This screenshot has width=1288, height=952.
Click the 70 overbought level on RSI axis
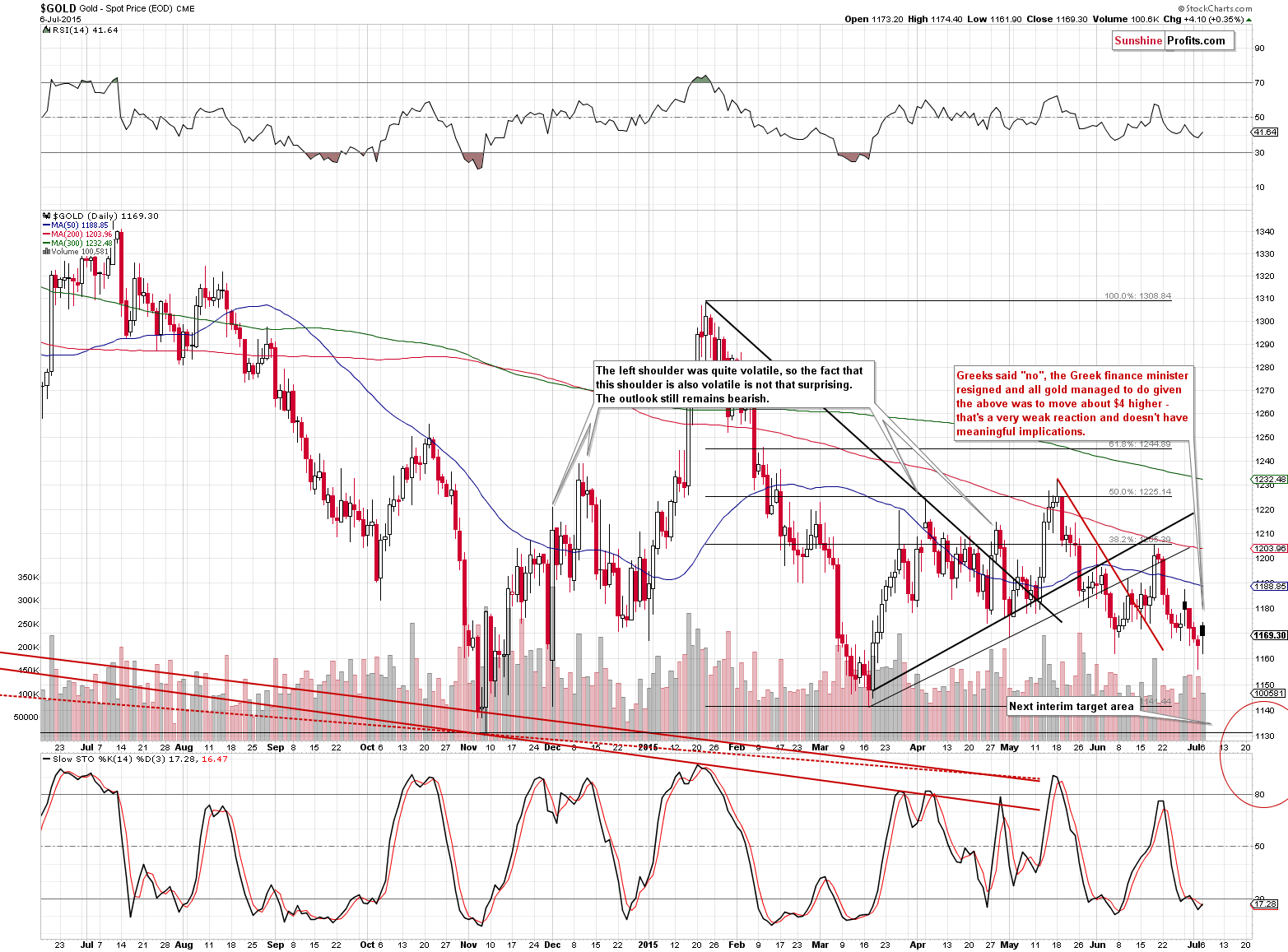coord(1259,82)
